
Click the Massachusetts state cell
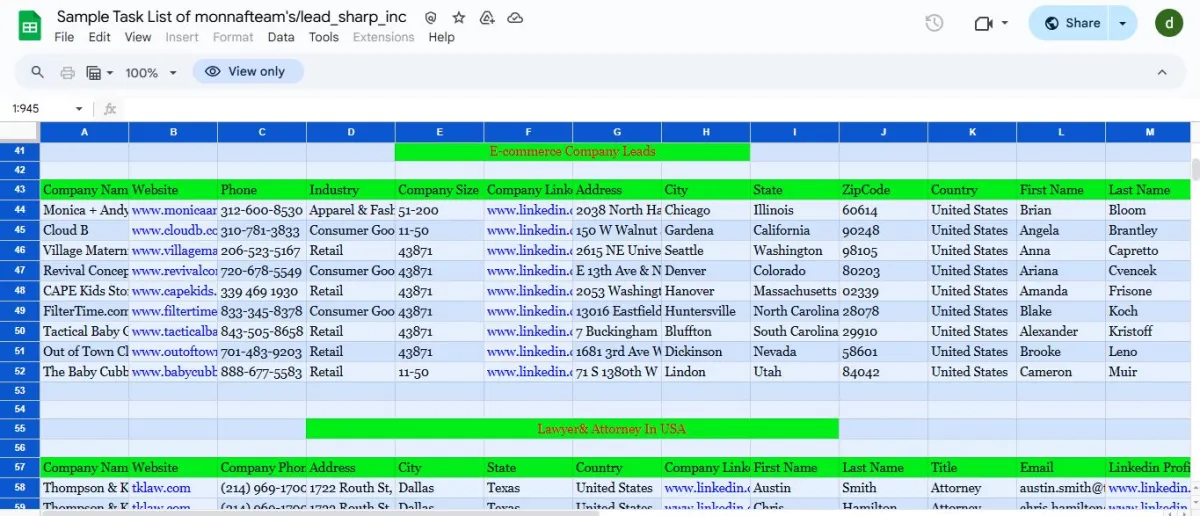pos(794,291)
